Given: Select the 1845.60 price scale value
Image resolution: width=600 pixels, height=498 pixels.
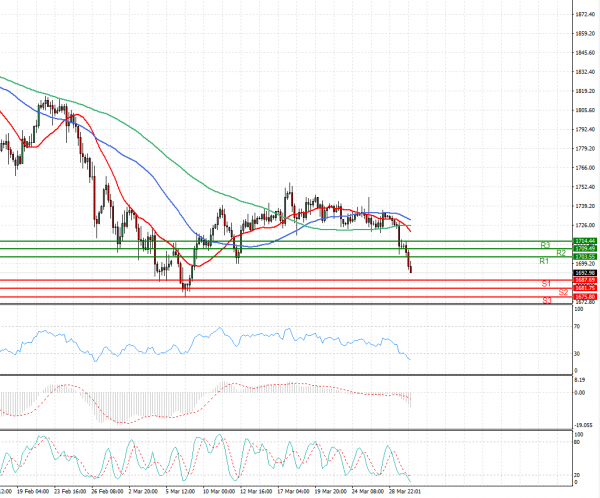Looking at the screenshot, I should point(585,53).
